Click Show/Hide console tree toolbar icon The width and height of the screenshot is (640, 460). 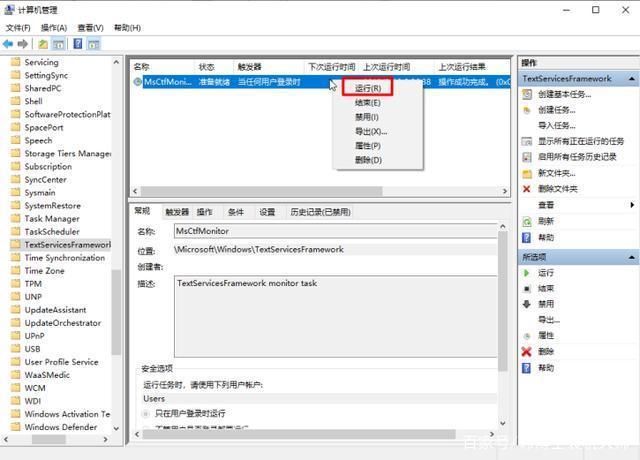[x=58, y=44]
